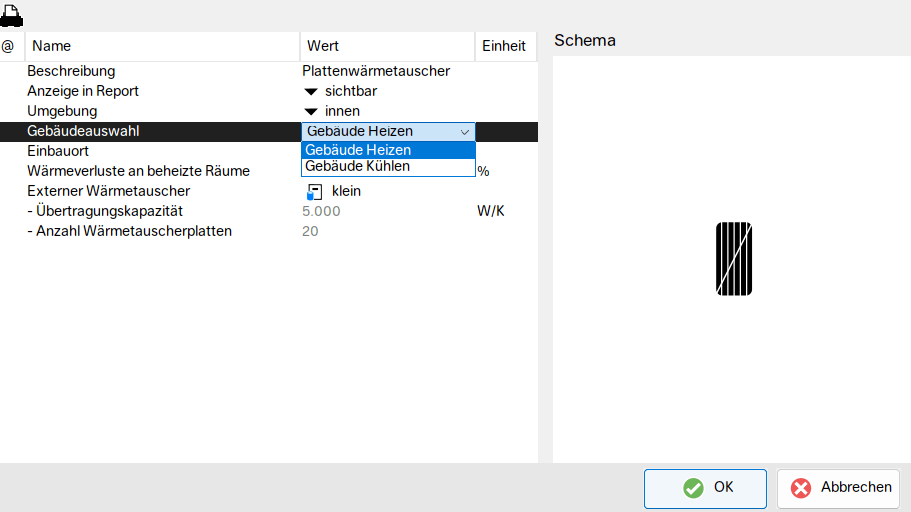Click the printer icon at top left
911x512 pixels.
click(x=12, y=14)
